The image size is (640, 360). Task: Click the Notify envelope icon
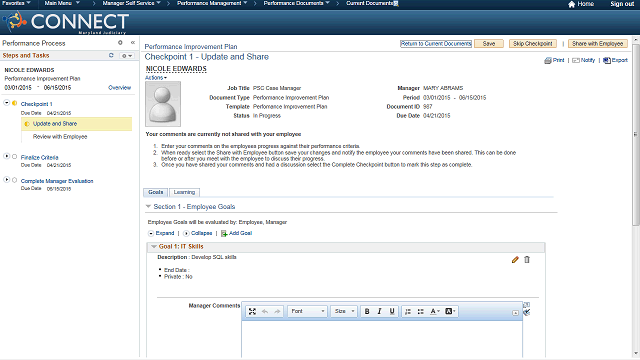point(576,60)
